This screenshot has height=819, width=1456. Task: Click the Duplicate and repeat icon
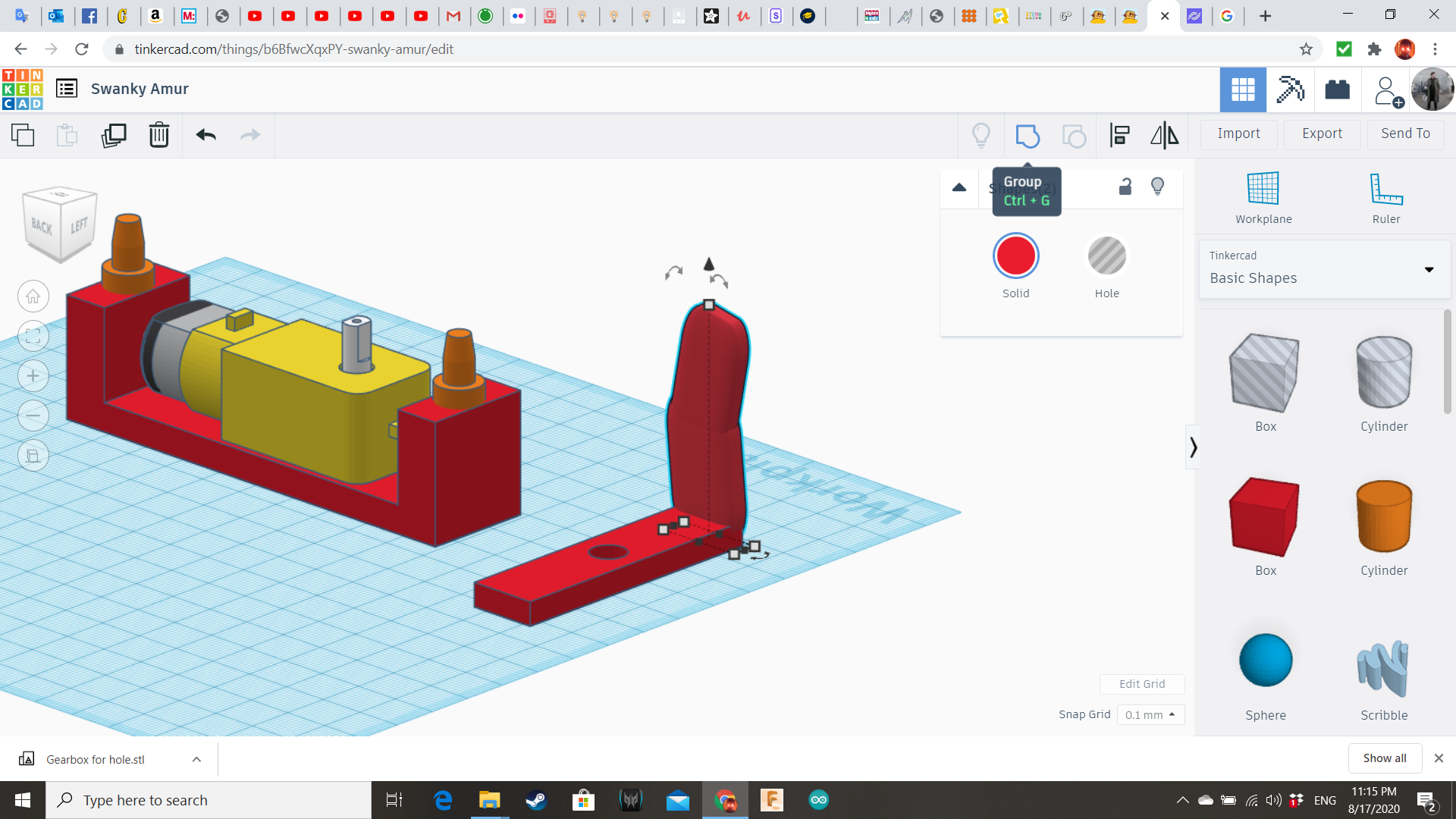pos(114,135)
